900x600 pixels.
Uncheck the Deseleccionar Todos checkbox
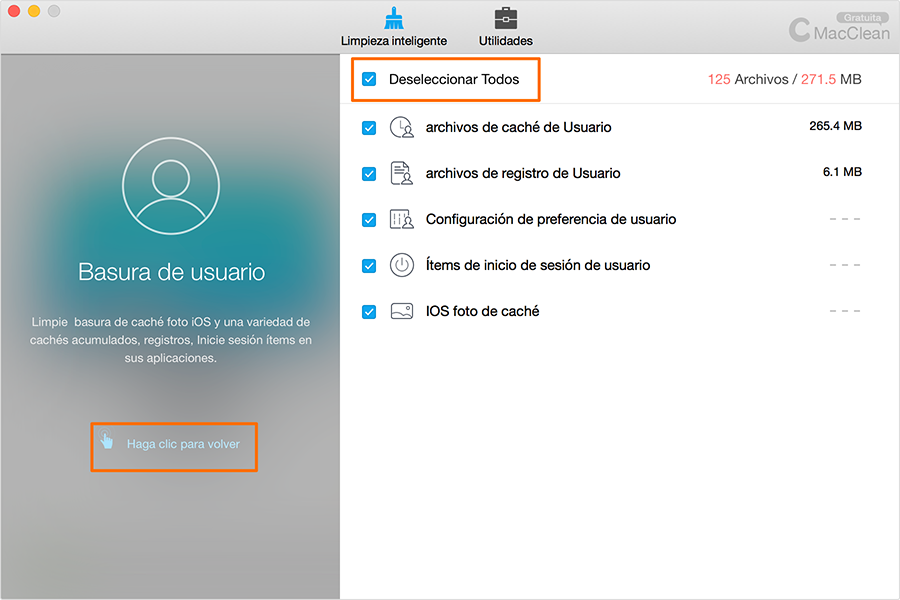[370, 79]
